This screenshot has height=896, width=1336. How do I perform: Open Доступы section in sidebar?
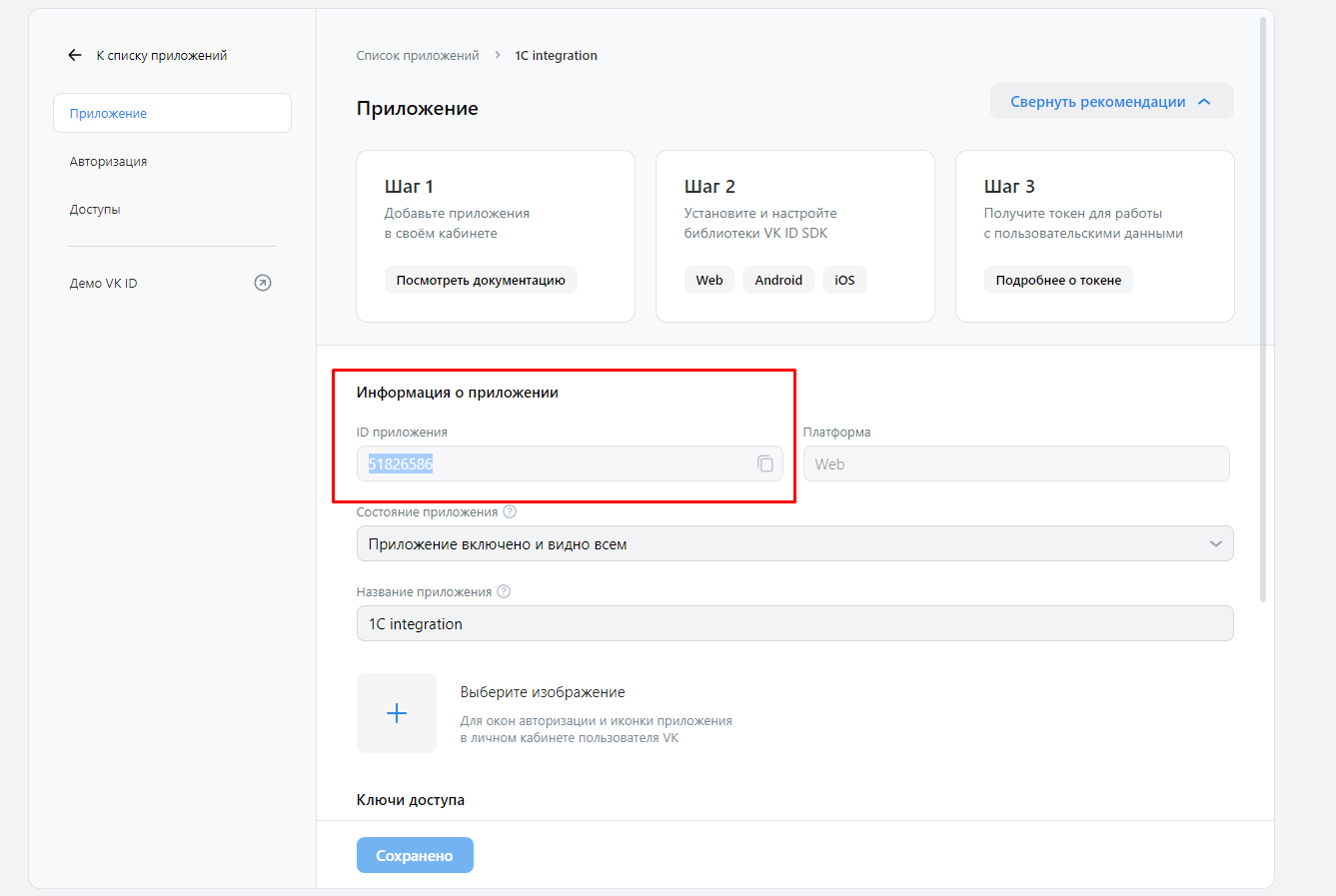[95, 210]
